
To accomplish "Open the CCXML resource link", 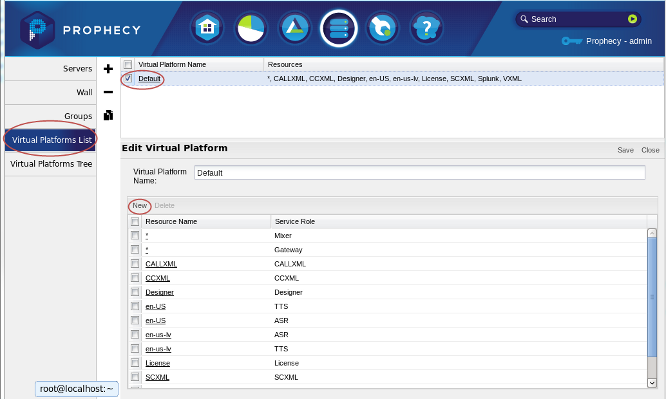I will tap(158, 278).
